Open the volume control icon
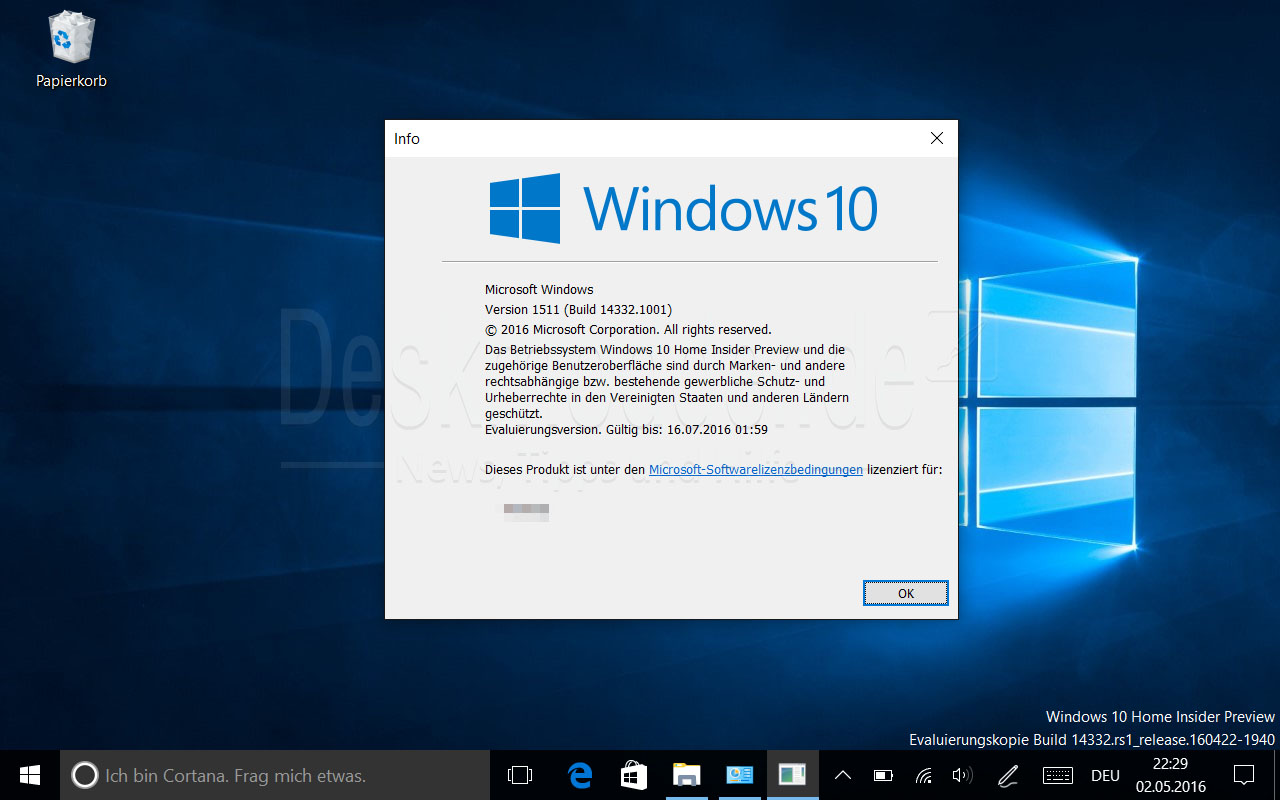Viewport: 1280px width, 800px height. tap(962, 775)
